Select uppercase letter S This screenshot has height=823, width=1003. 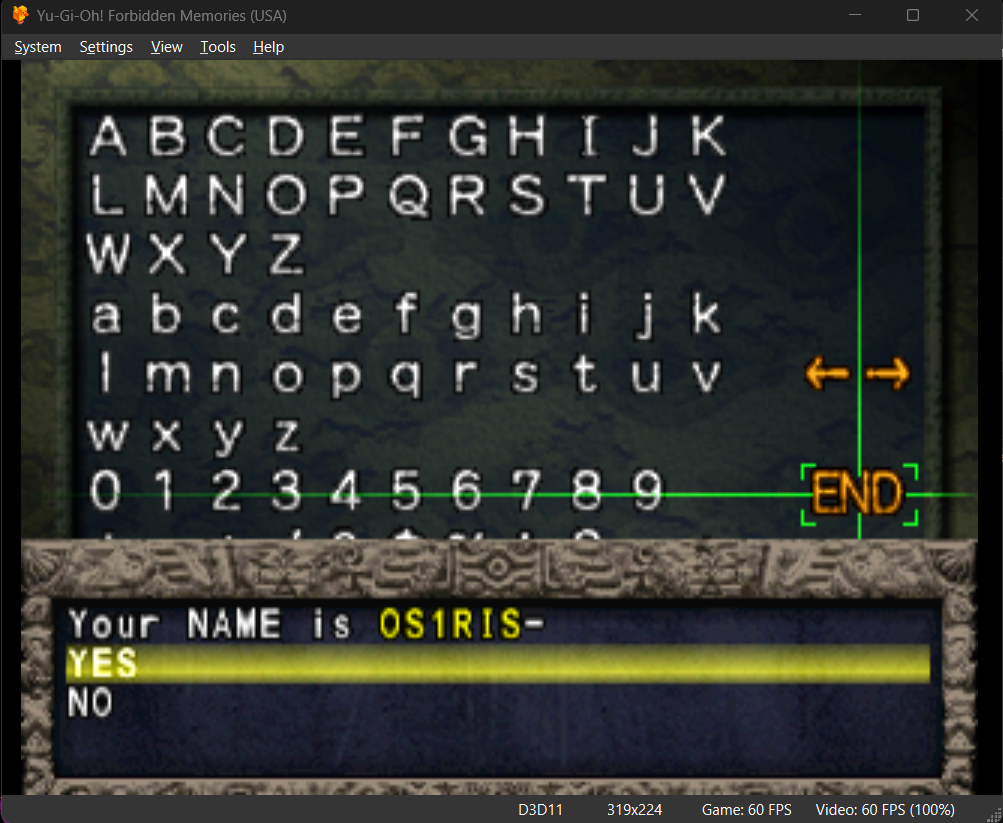[527, 194]
